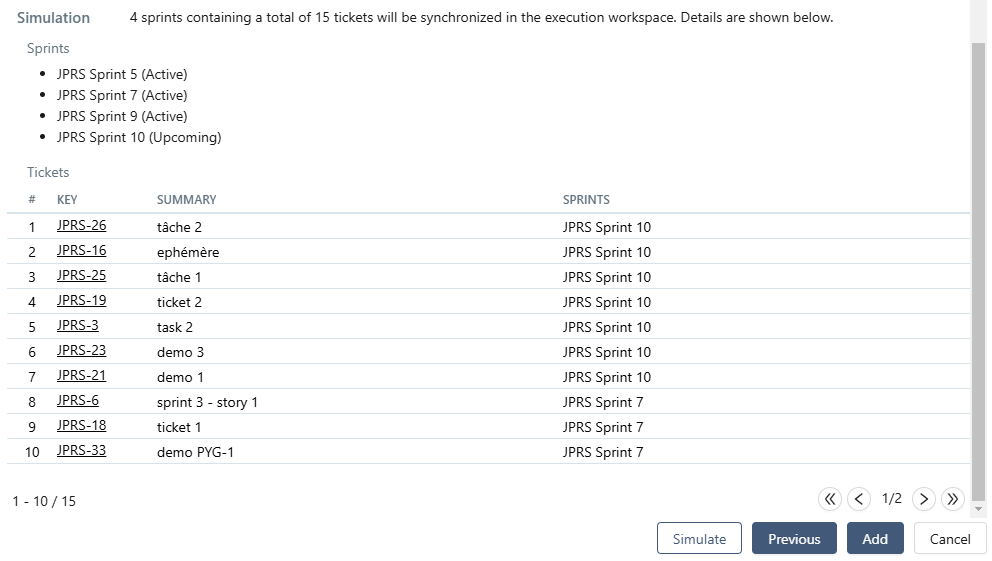This screenshot has width=992, height=561.
Task: Jump to the last page of tickets
Action: [953, 499]
